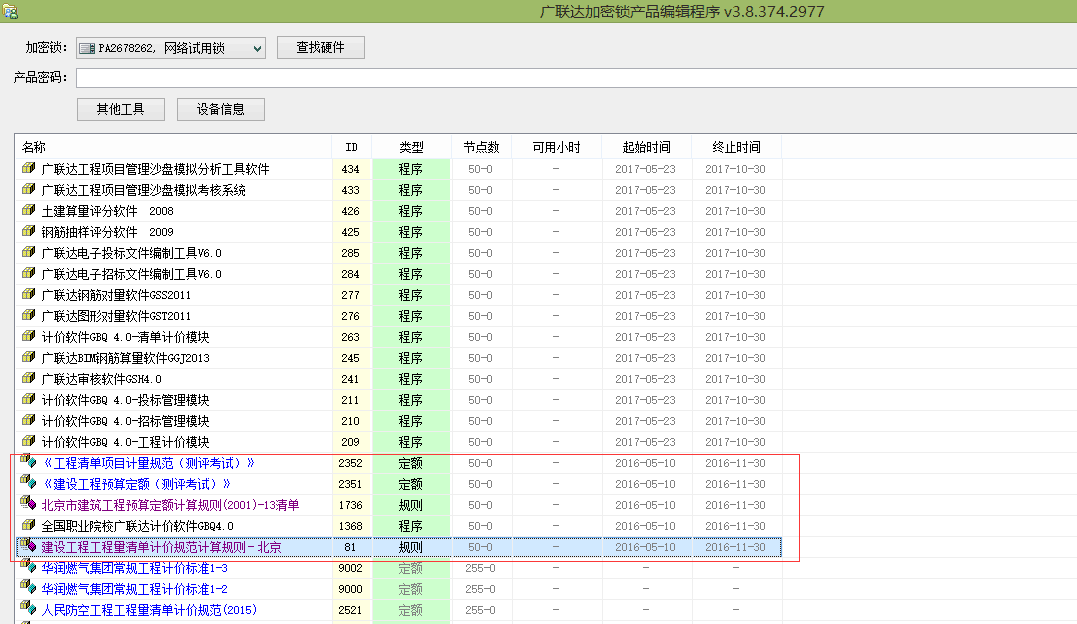Click ID cell 9002
The width and height of the screenshot is (1077, 624).
(351, 568)
